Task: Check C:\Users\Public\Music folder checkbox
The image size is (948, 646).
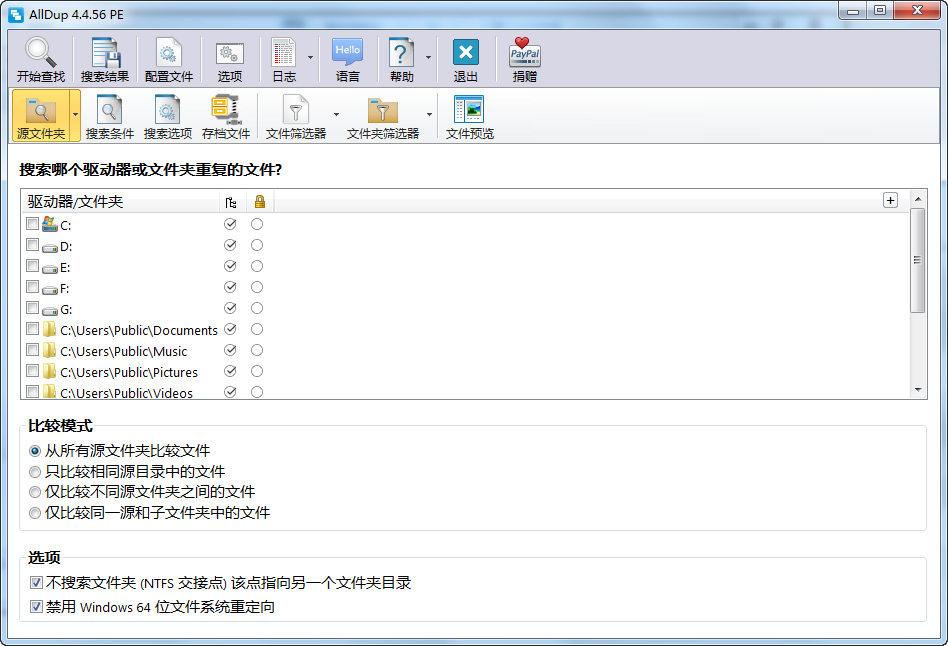Action: tap(33, 350)
